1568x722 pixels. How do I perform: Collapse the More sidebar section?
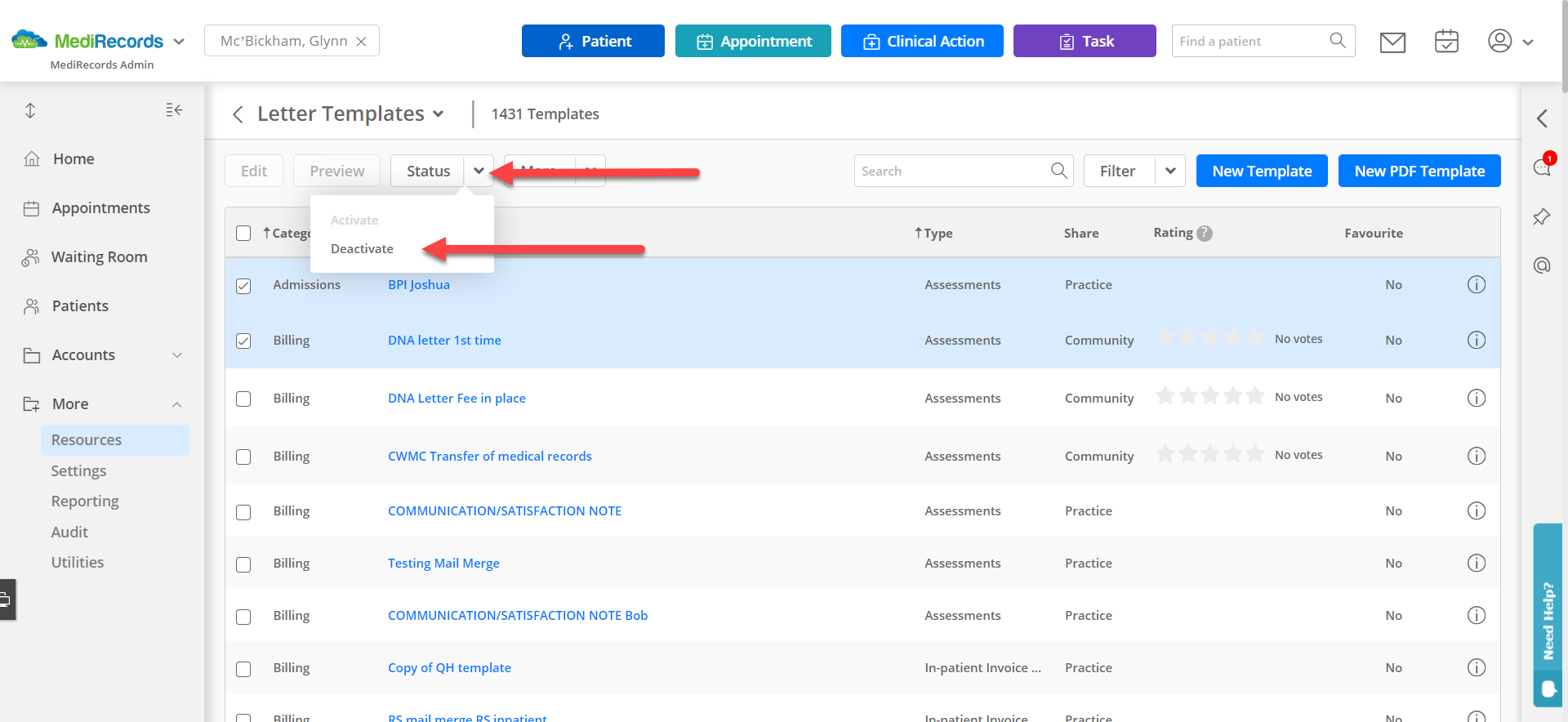click(177, 404)
